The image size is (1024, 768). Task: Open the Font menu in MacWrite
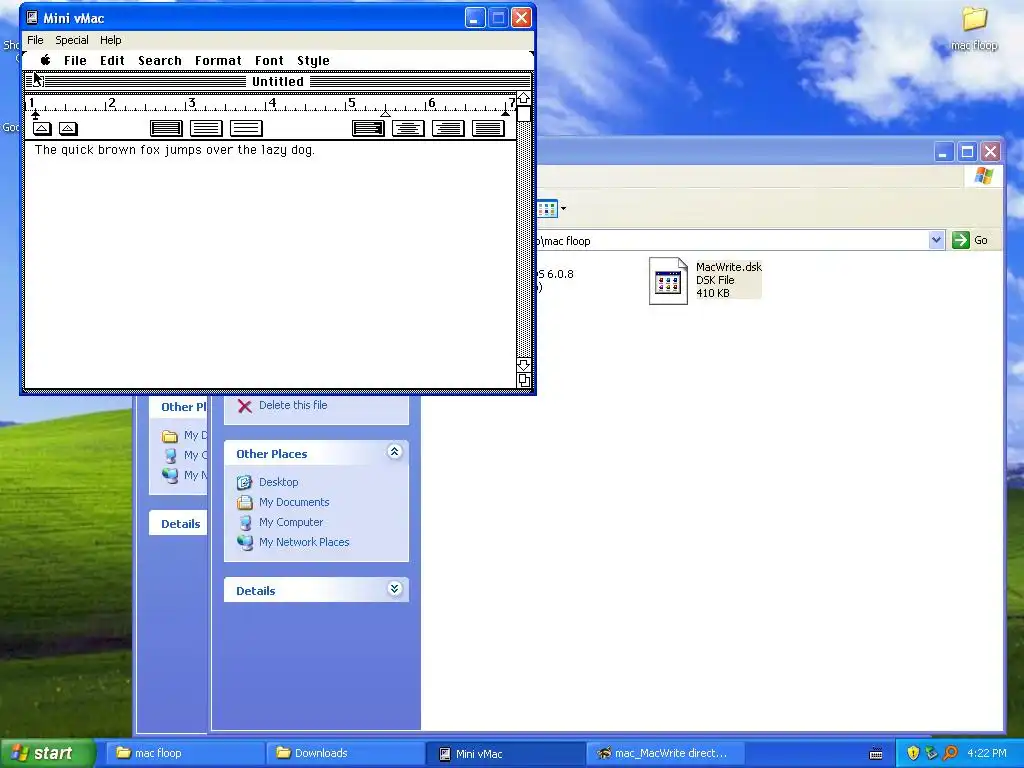point(269,61)
